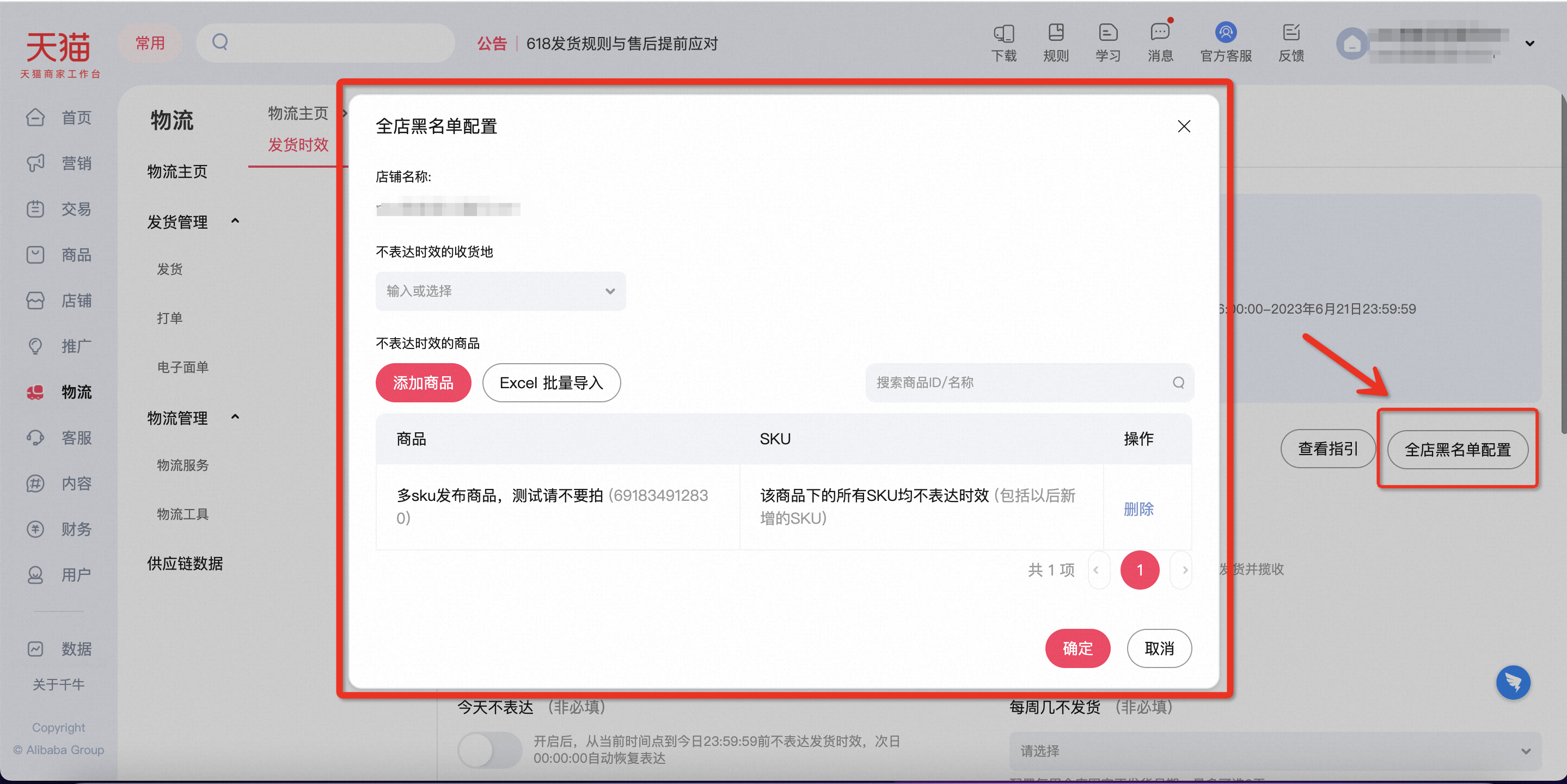Click the SKU column header
Screen dimensions: 1567x784
coord(774,439)
